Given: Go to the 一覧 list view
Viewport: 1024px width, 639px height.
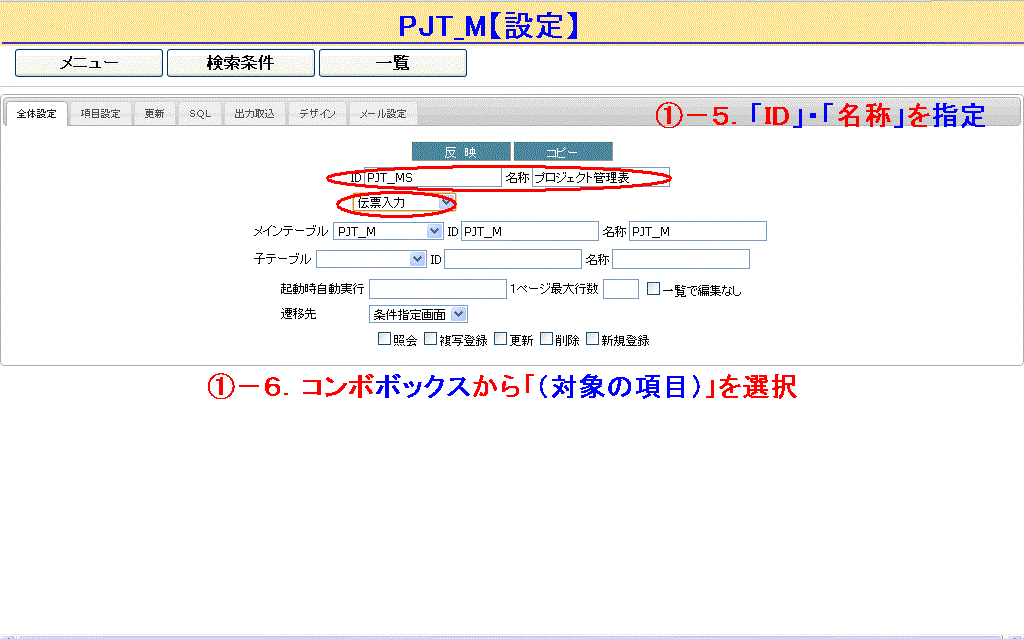Looking at the screenshot, I should (393, 63).
